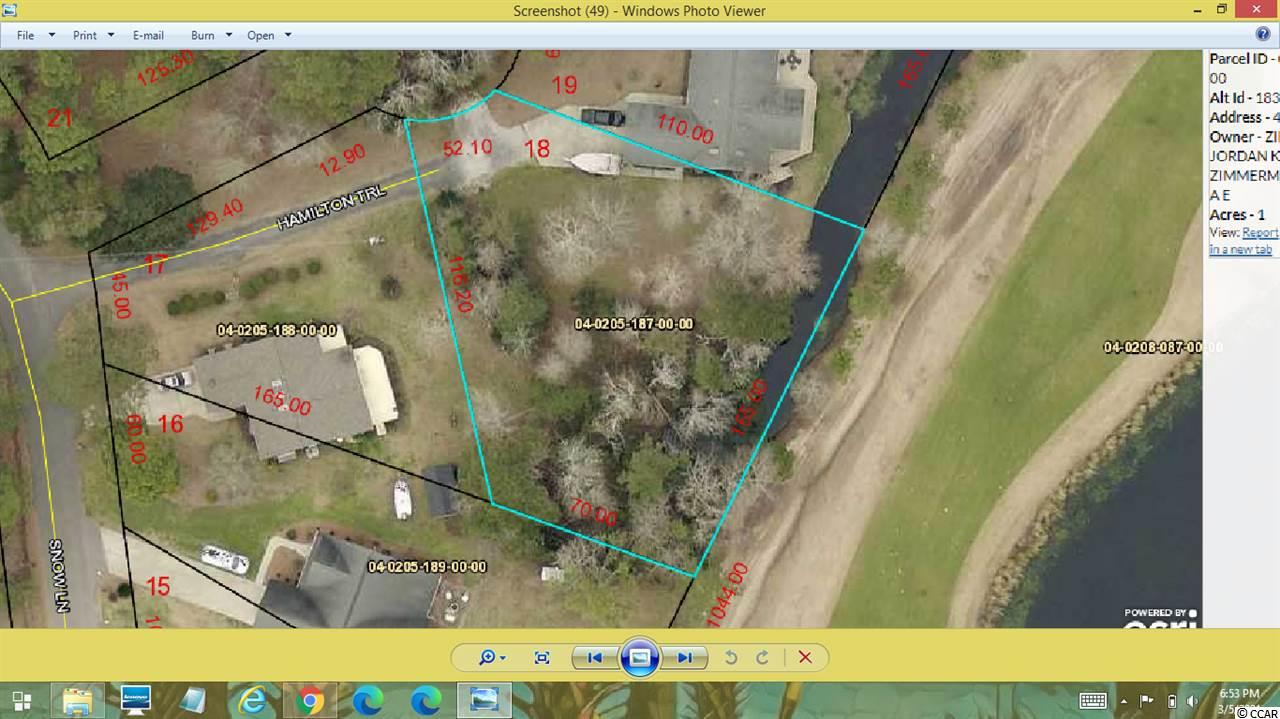The height and width of the screenshot is (719, 1280).
Task: Open the File menu
Action: point(26,35)
